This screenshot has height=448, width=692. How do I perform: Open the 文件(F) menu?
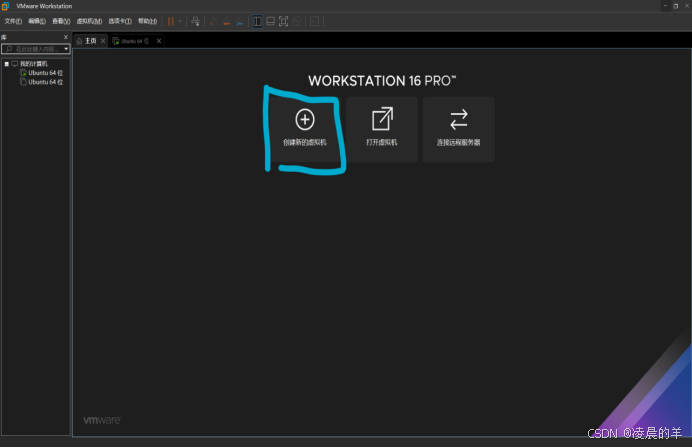click(13, 21)
